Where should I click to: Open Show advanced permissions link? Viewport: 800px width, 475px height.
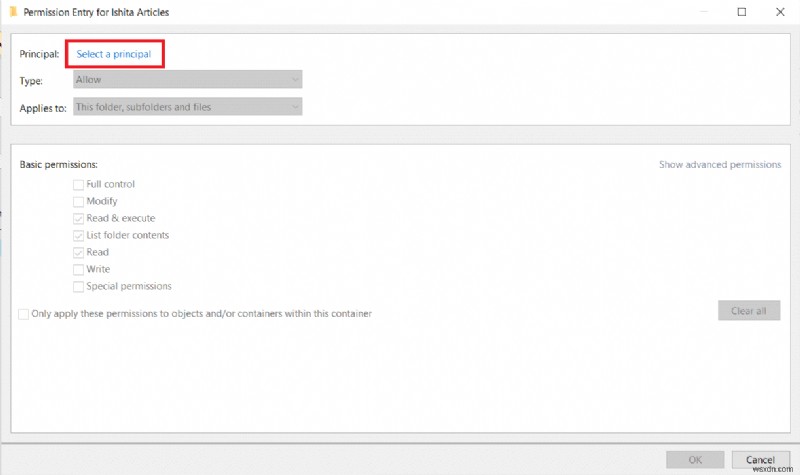tap(720, 165)
